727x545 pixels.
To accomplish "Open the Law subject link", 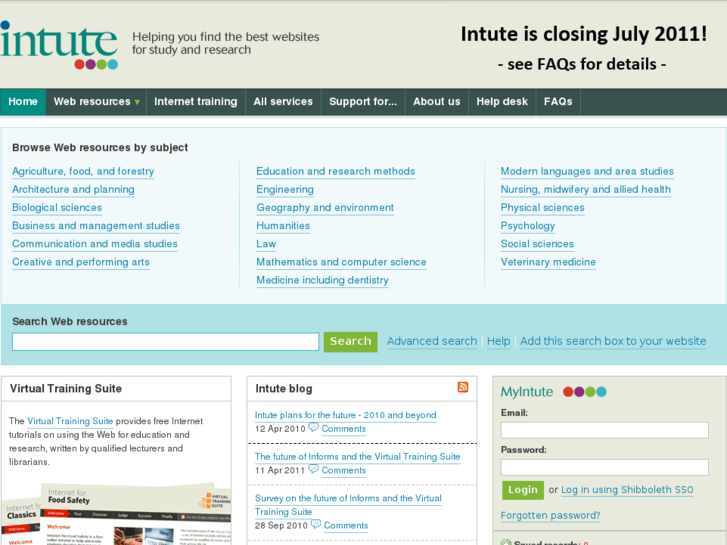I will coord(266,244).
